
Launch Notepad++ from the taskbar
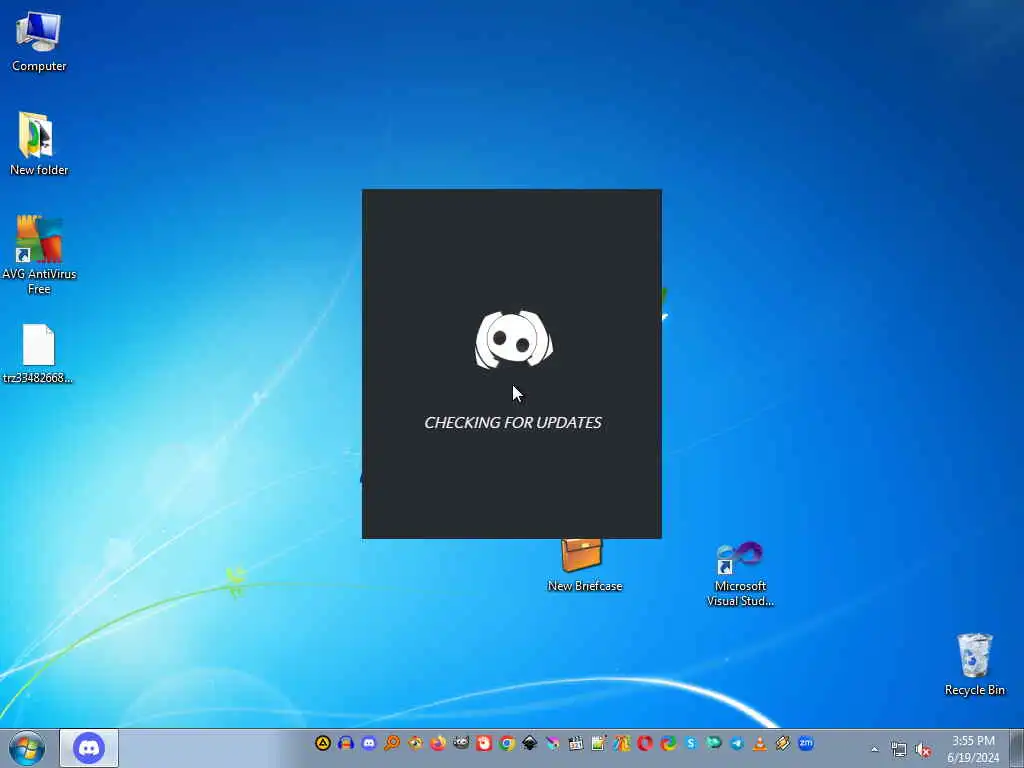coord(598,743)
